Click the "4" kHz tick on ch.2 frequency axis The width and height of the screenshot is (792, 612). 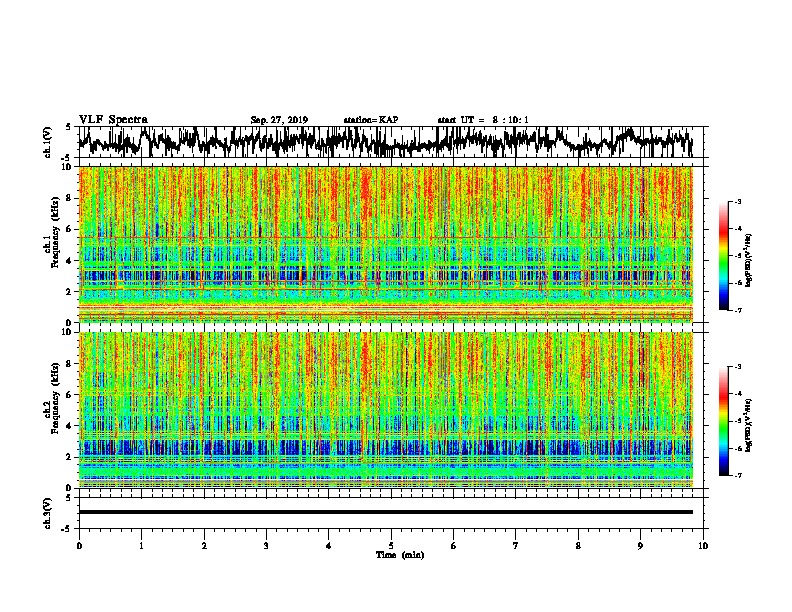click(x=69, y=426)
